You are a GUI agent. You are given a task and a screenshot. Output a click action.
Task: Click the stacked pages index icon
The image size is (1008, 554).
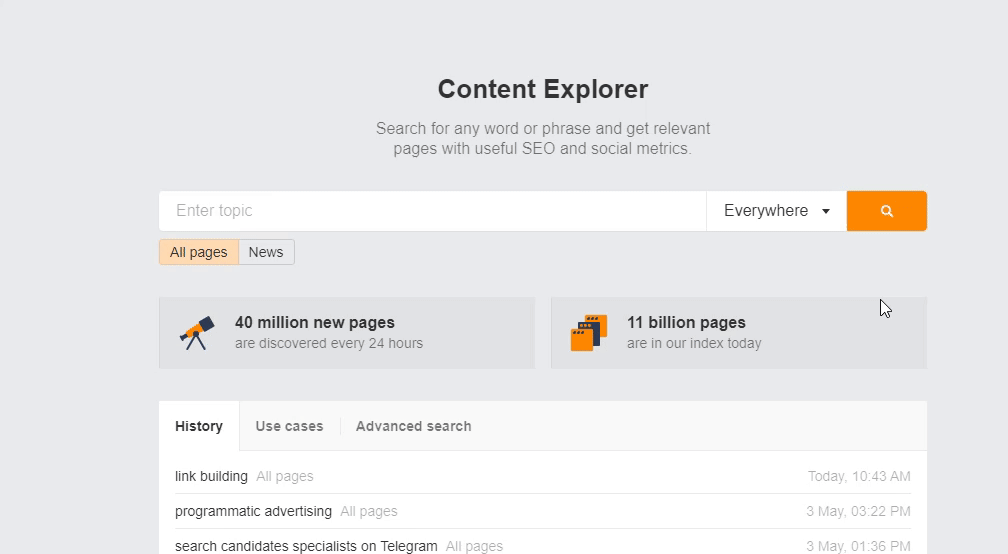tap(589, 333)
